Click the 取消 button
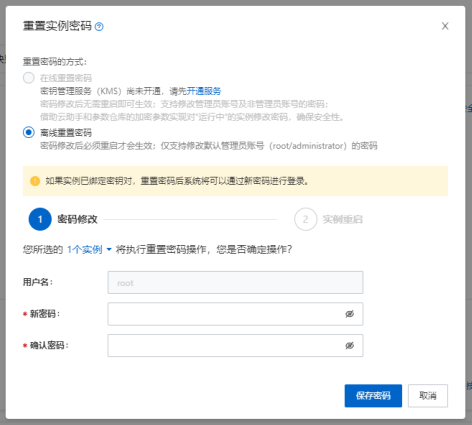The height and width of the screenshot is (425, 472). pos(428,396)
